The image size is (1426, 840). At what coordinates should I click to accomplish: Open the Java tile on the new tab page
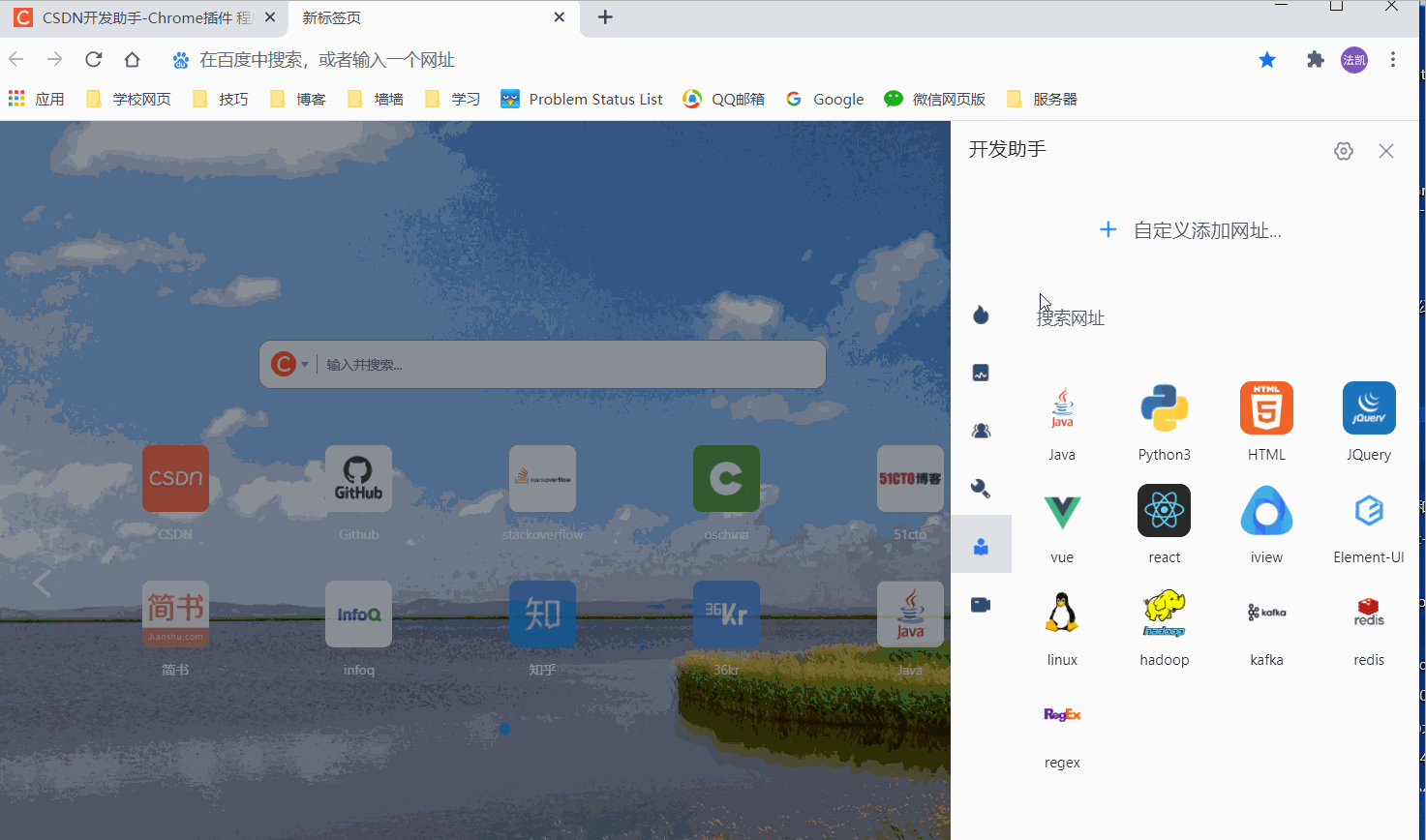pyautogui.click(x=910, y=614)
